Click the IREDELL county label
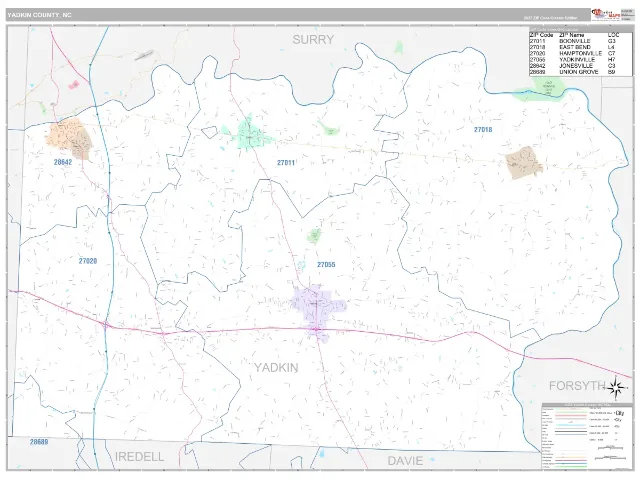 (x=139, y=457)
